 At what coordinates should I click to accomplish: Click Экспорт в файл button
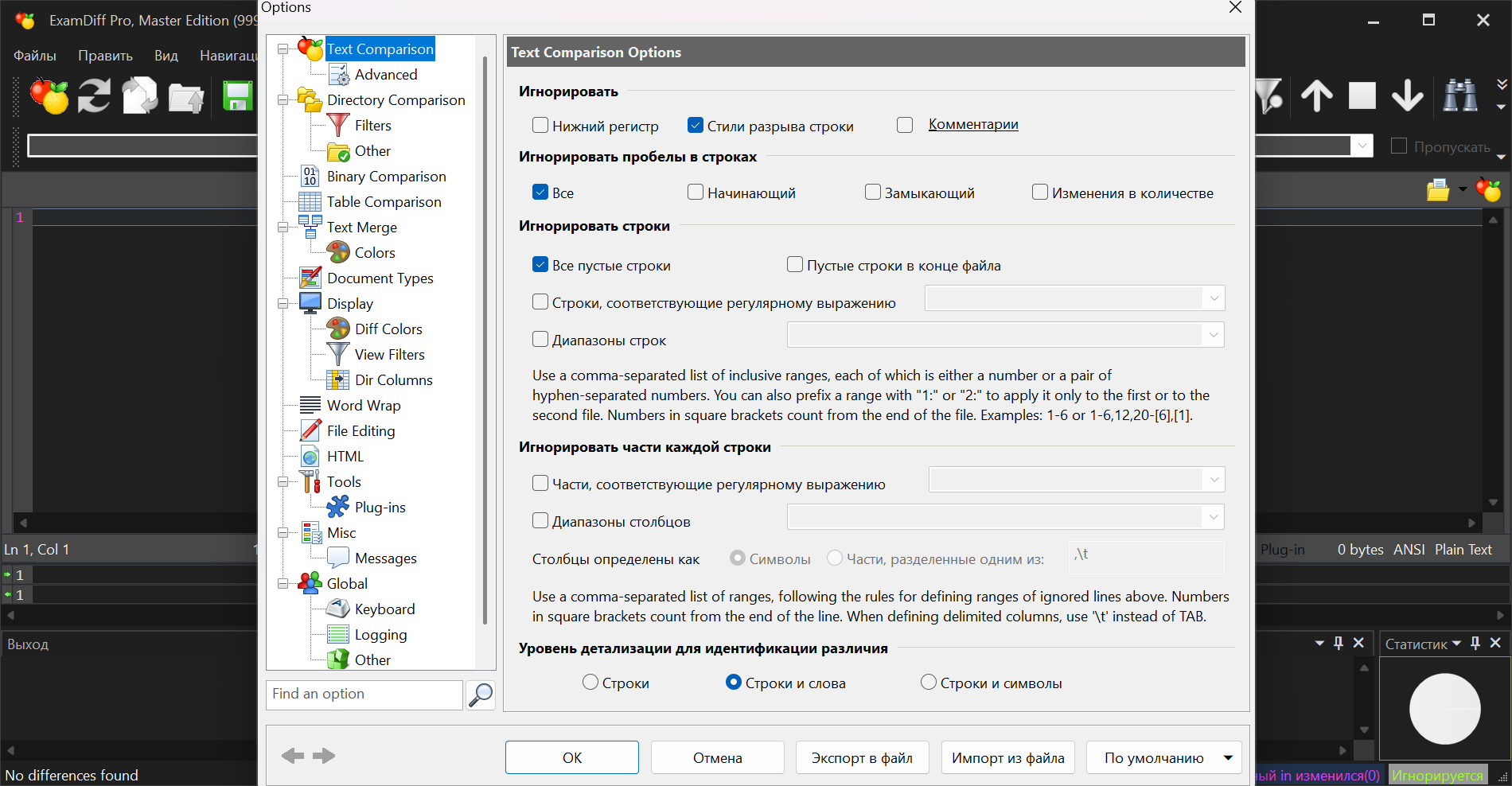862,757
